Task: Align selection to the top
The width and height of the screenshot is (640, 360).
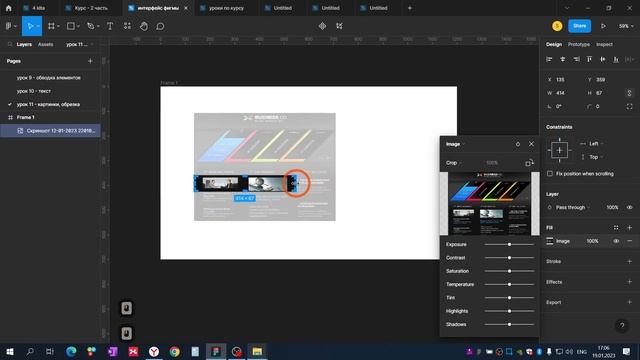Action: tap(589, 60)
